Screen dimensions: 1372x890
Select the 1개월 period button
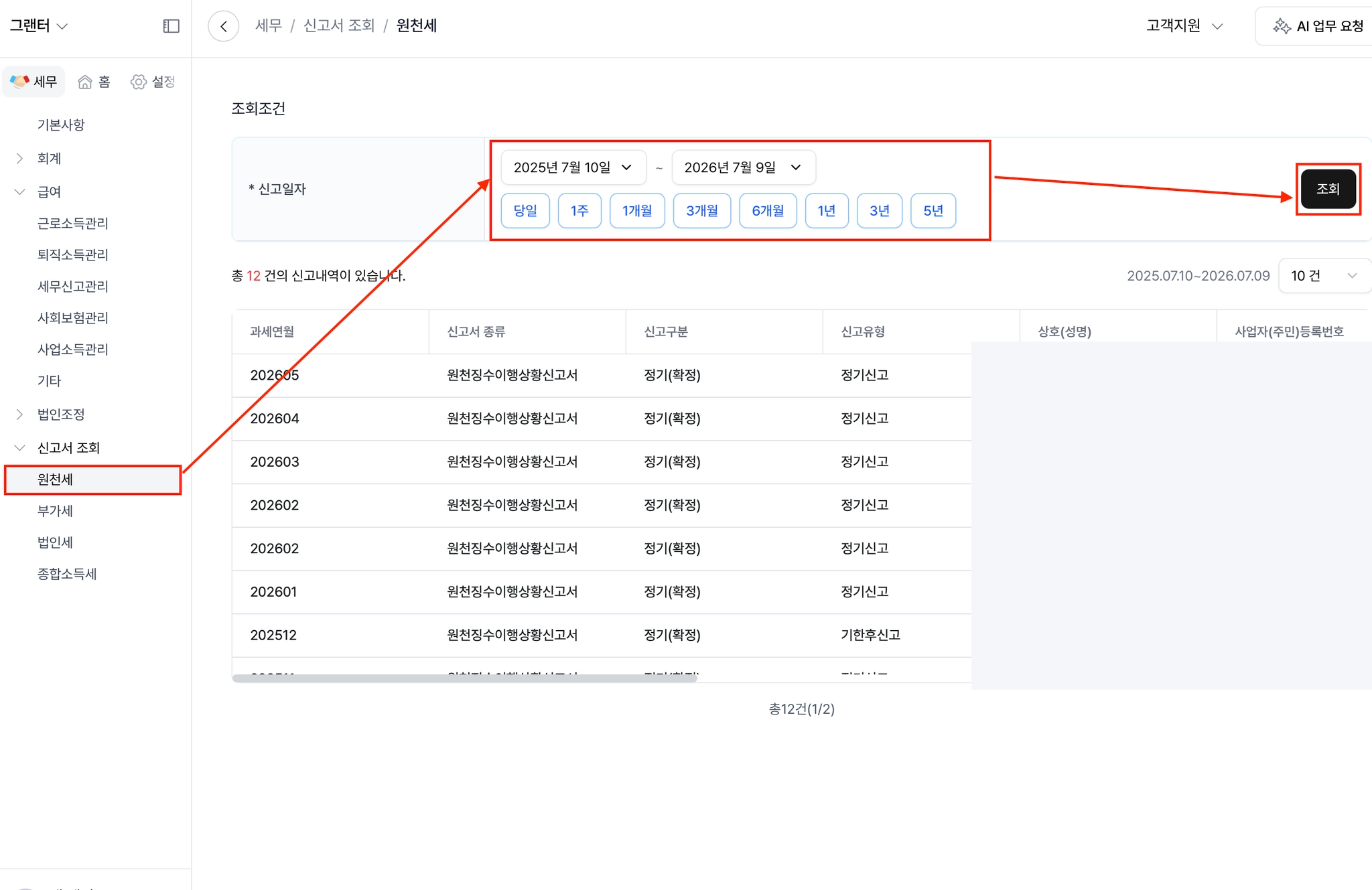(637, 211)
